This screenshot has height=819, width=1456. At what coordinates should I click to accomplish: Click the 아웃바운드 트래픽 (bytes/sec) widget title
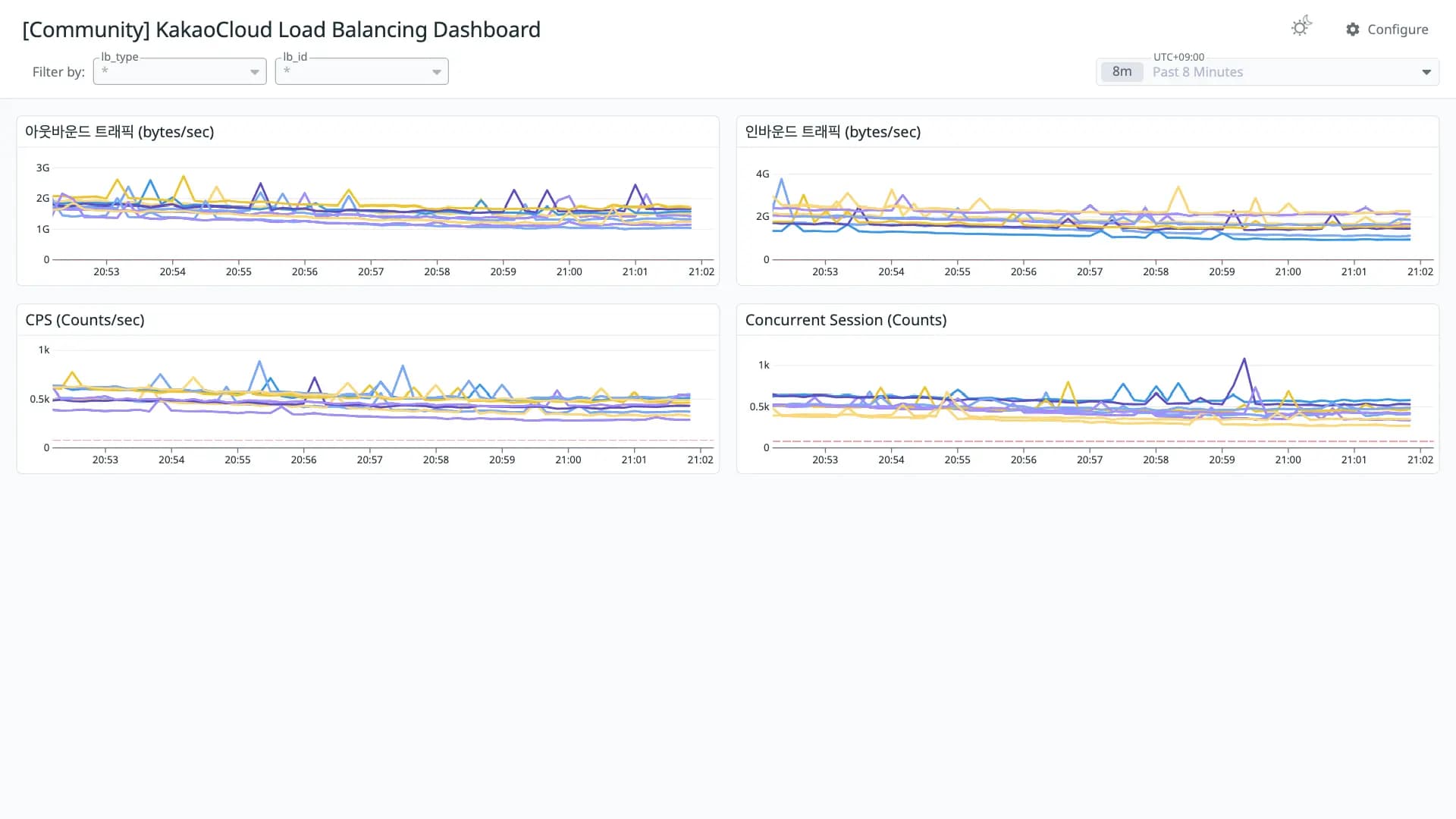click(x=120, y=132)
